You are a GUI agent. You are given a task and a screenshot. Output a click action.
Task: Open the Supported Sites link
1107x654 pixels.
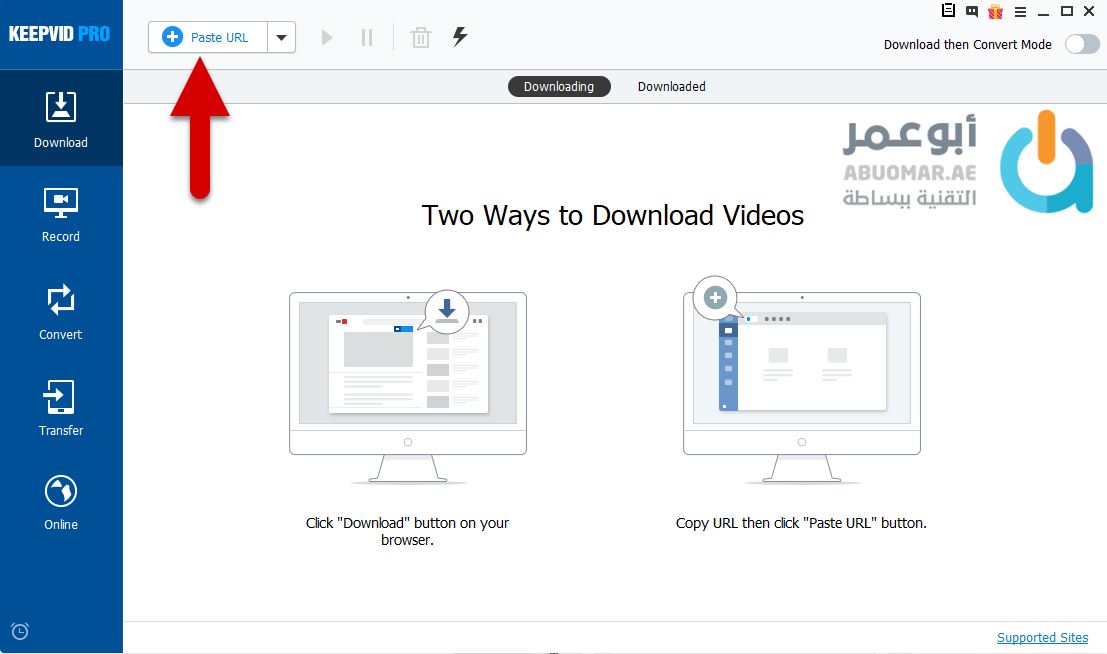coord(1042,638)
